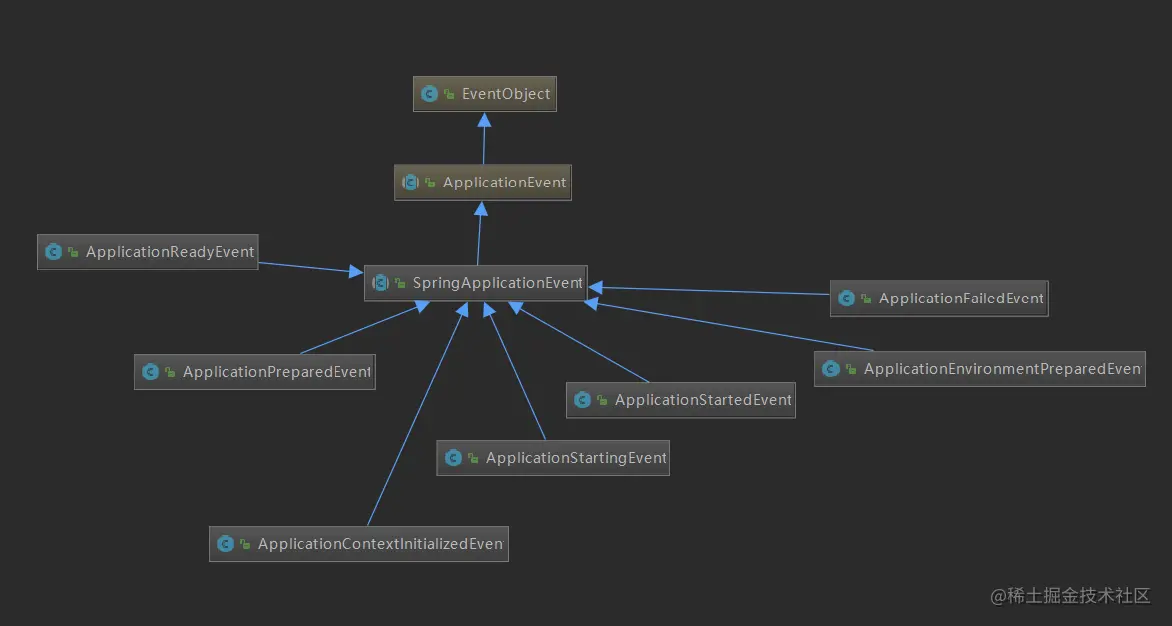Select the ApplicationEvent node label
This screenshot has width=1172, height=626.
(505, 182)
